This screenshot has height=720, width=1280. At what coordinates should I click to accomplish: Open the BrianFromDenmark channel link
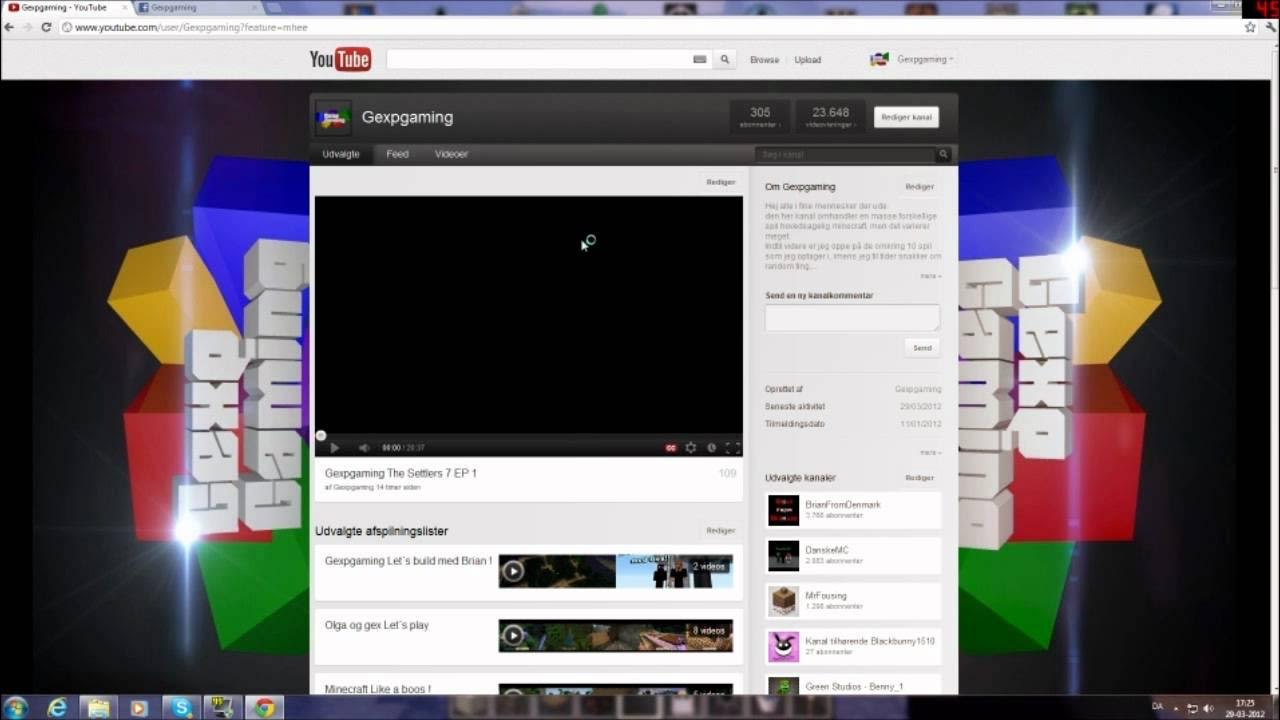pos(842,505)
